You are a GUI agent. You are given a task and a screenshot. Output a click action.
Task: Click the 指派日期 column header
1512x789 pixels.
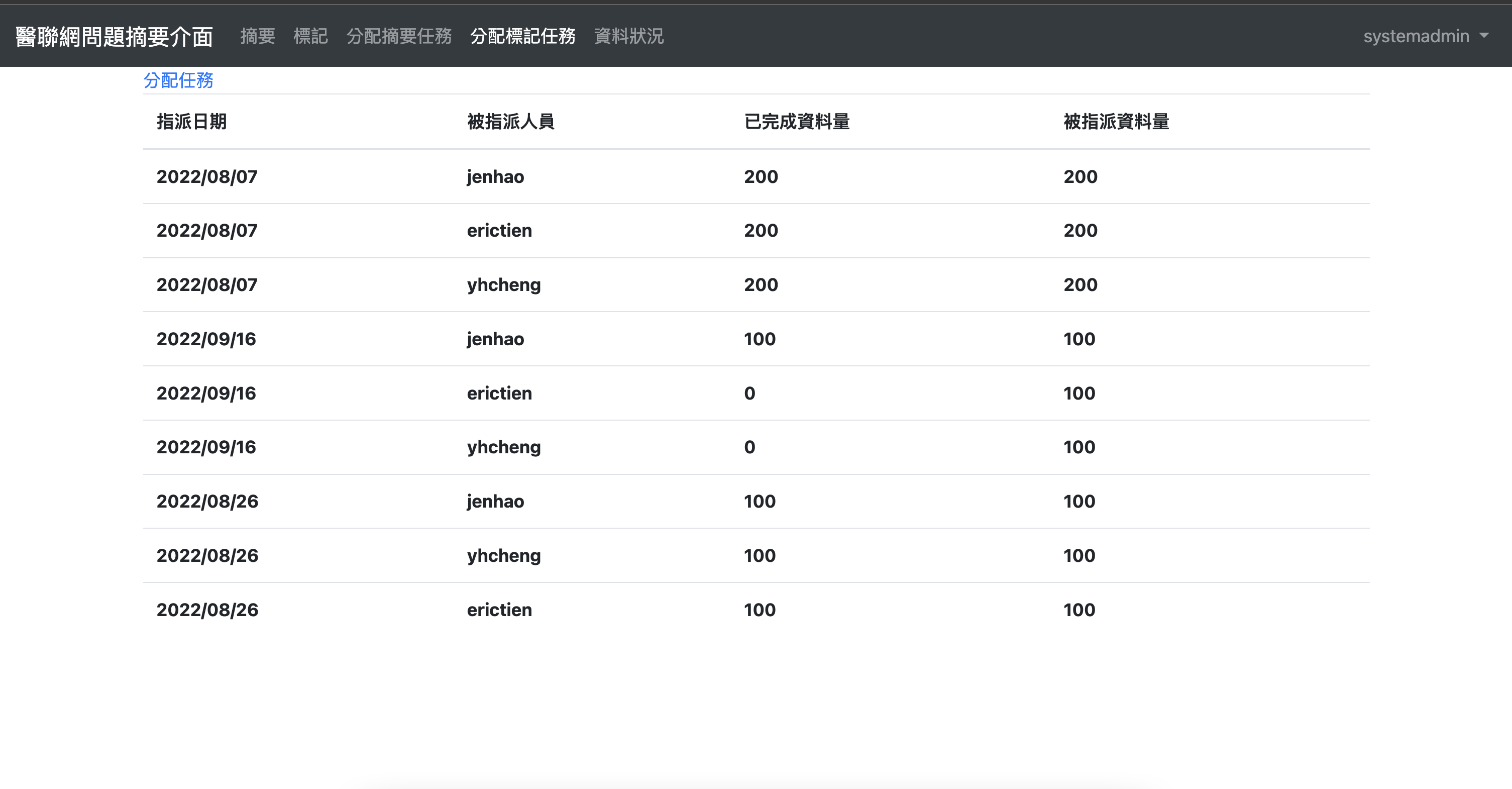pos(191,122)
